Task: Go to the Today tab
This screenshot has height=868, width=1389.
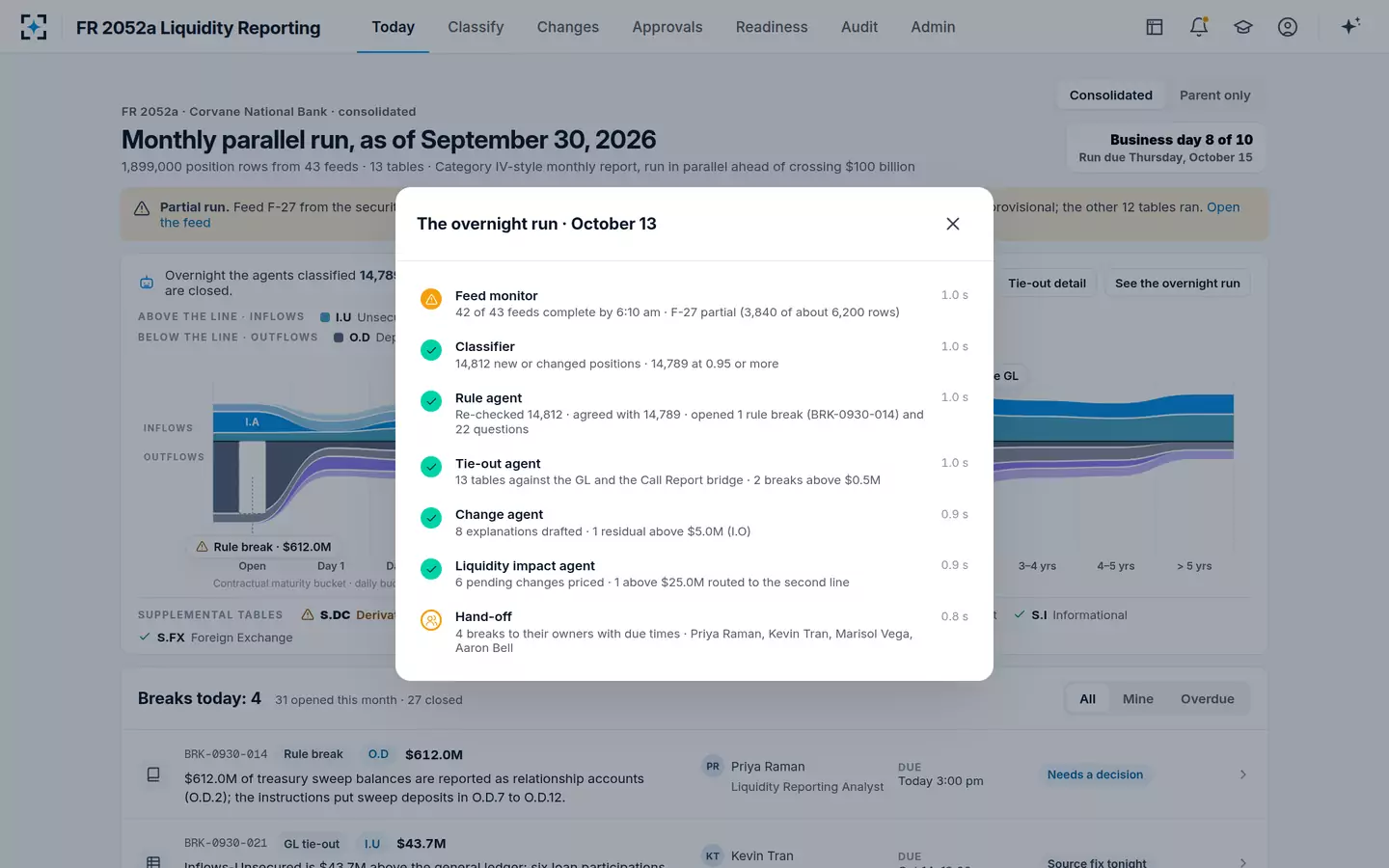Action: pos(393,27)
